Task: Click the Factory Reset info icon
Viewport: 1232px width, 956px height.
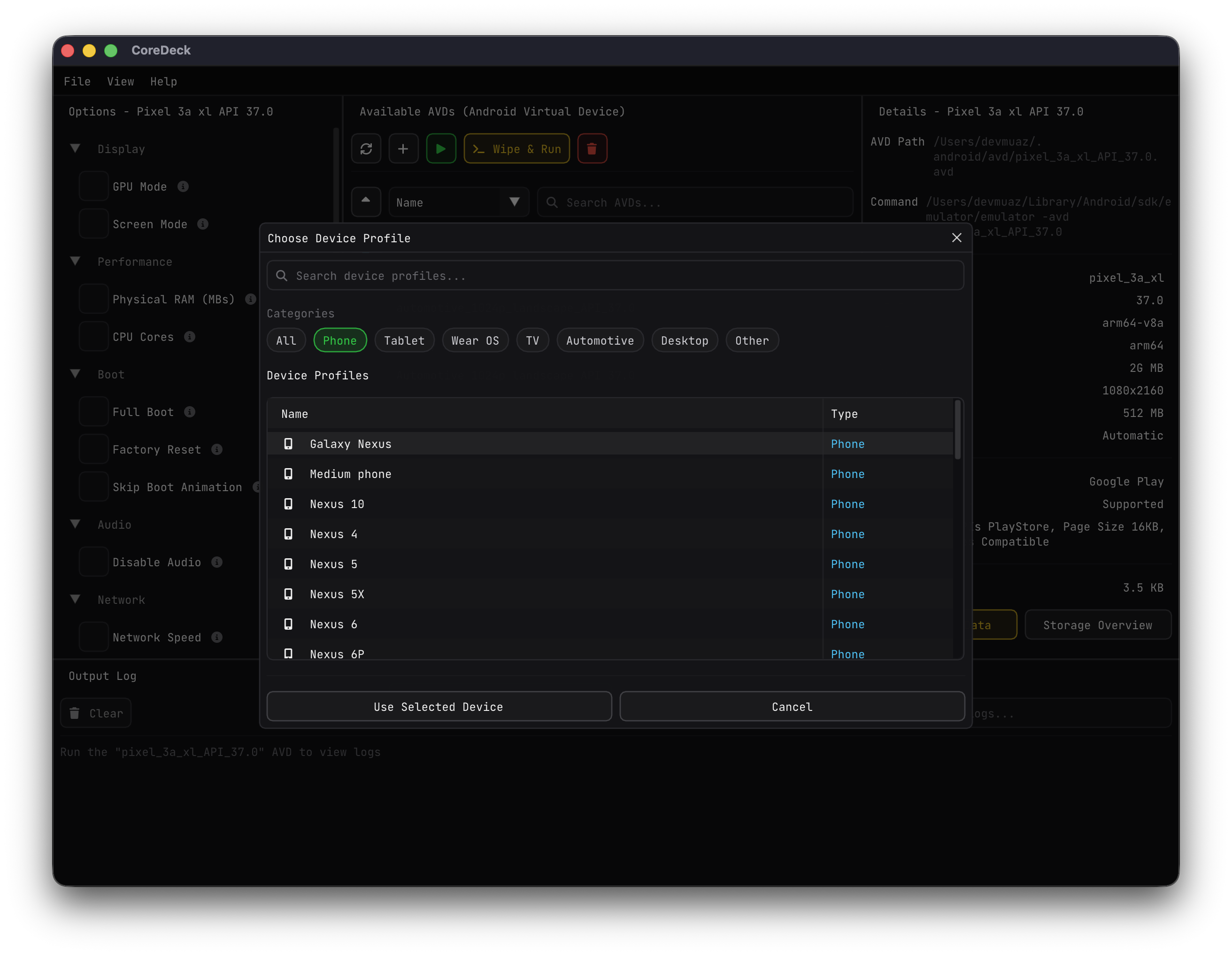Action: click(216, 449)
